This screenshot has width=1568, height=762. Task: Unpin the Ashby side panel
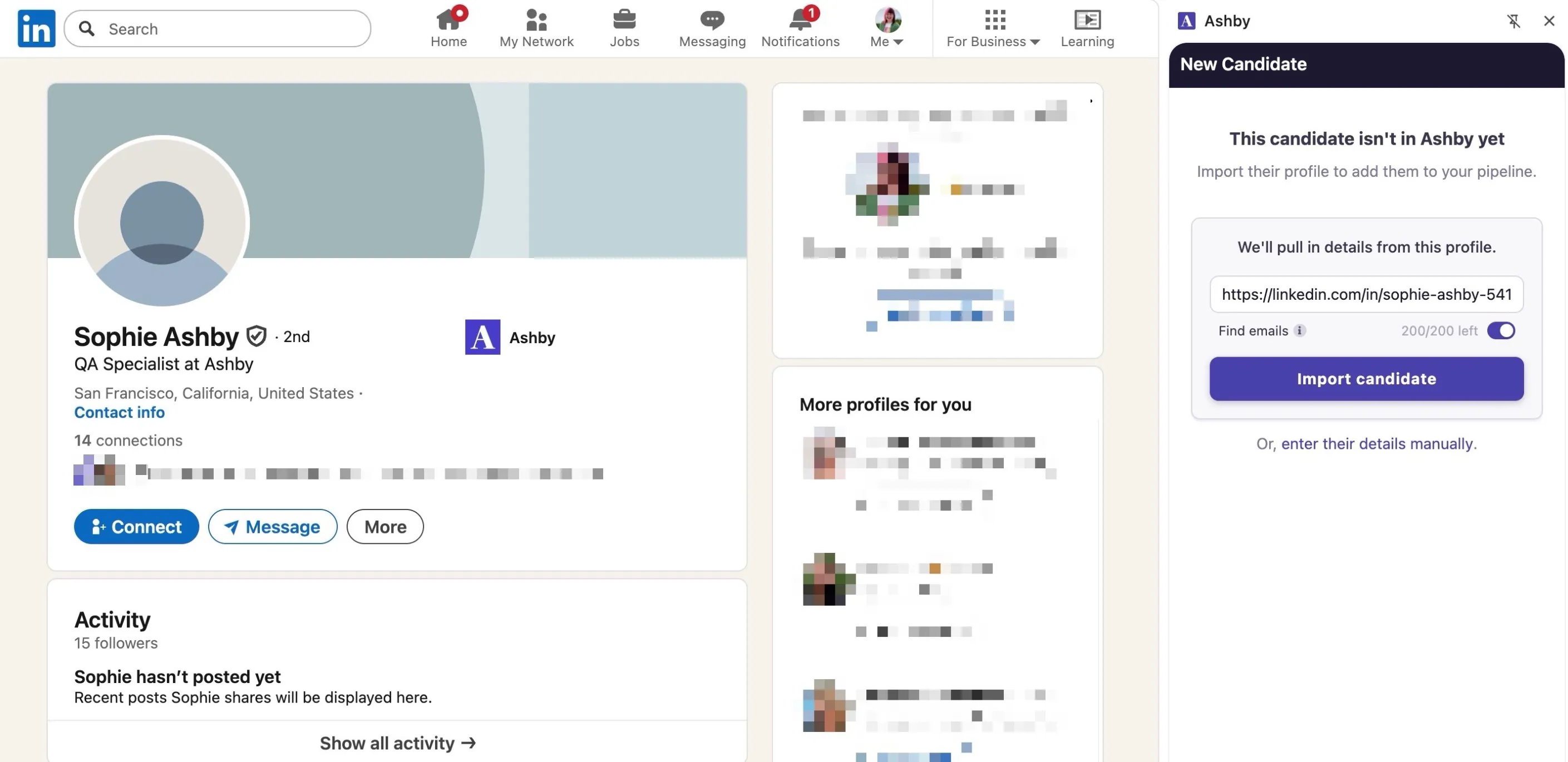click(x=1513, y=21)
